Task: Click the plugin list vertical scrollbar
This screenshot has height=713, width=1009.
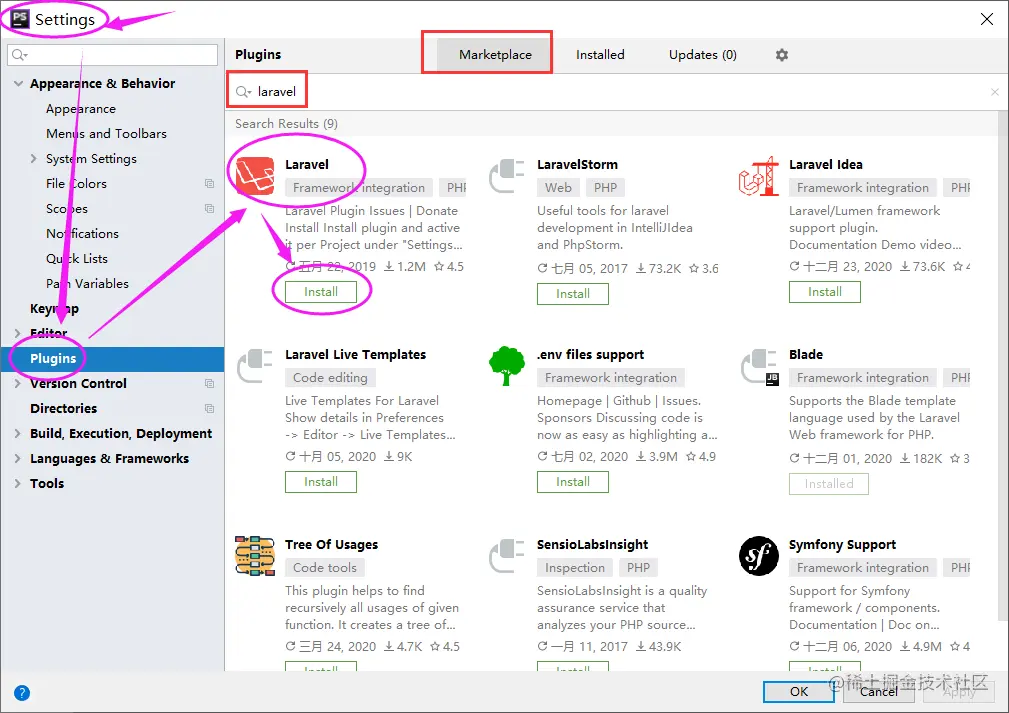Action: 1003,367
